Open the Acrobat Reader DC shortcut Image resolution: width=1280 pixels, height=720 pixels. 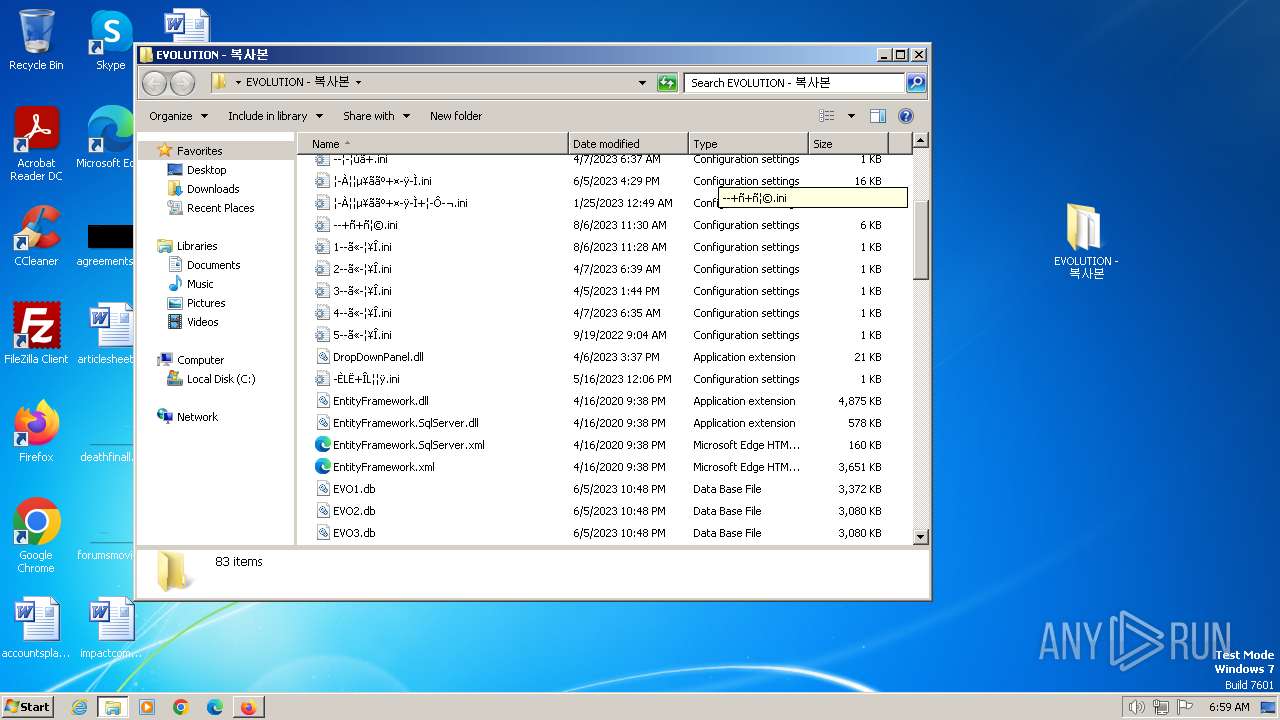36,144
